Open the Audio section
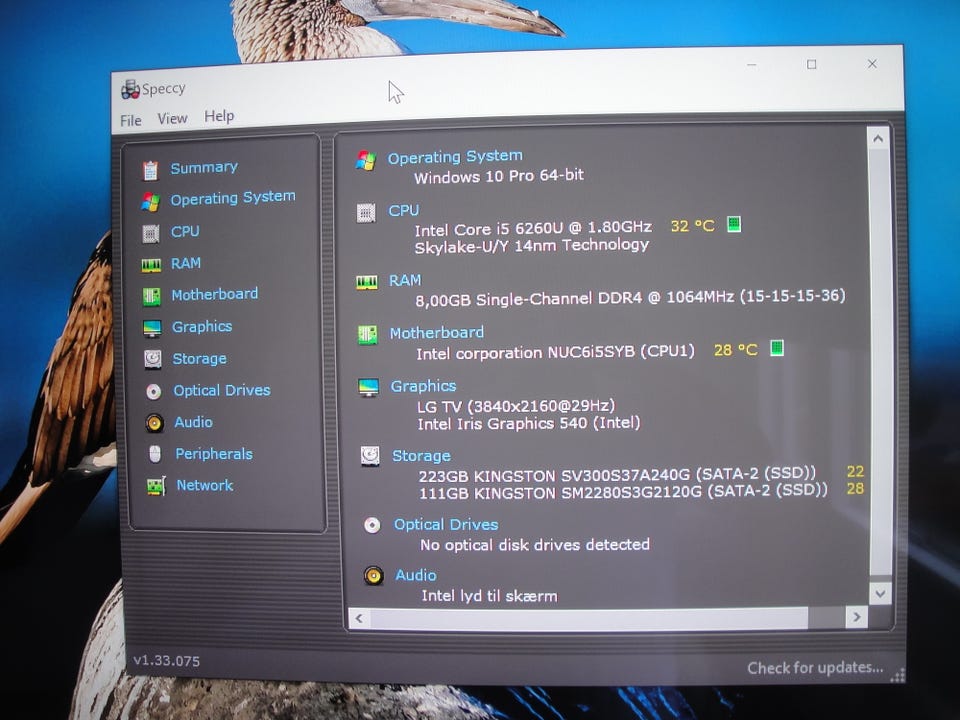 pos(193,422)
